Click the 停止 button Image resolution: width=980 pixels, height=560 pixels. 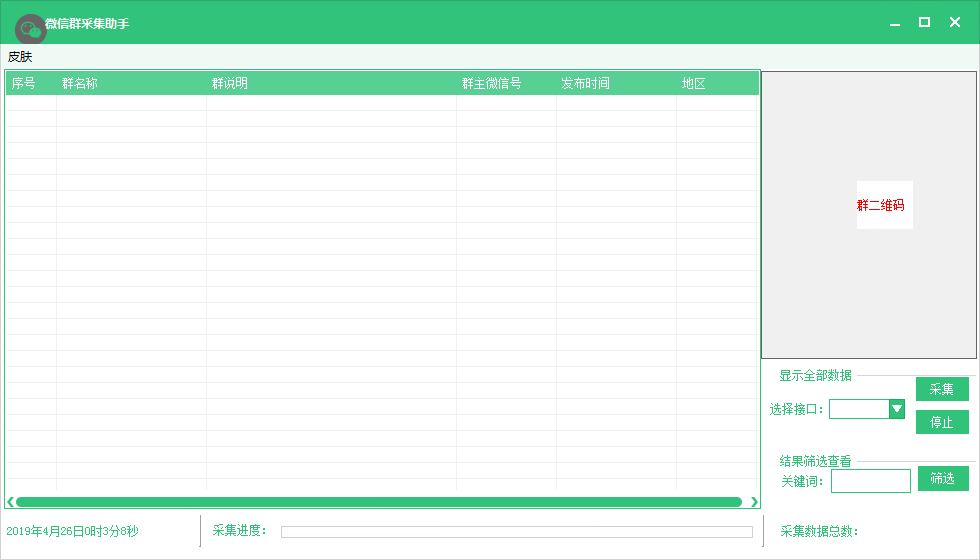tap(942, 422)
